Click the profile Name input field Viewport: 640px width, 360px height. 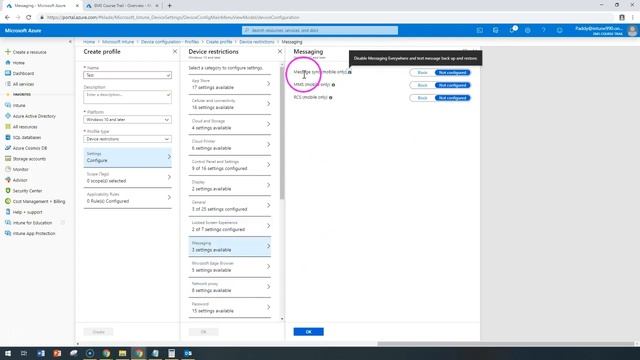(x=127, y=75)
